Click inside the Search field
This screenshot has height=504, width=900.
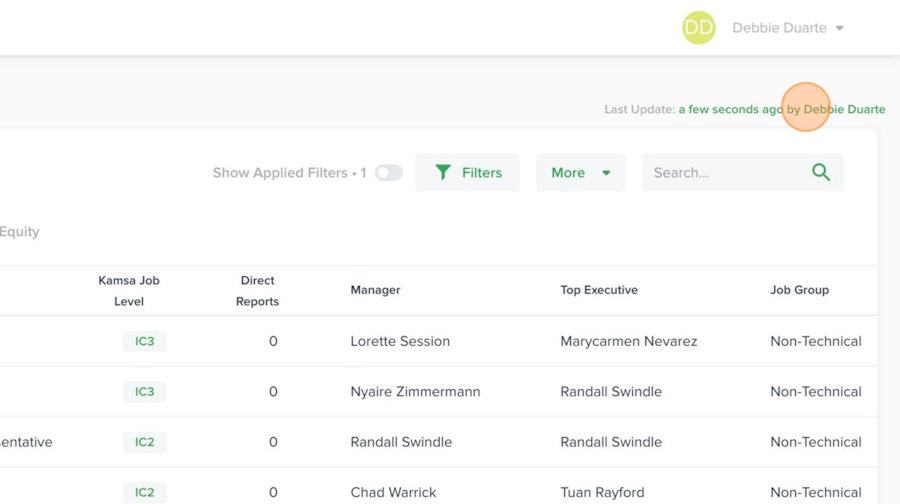[x=725, y=173]
